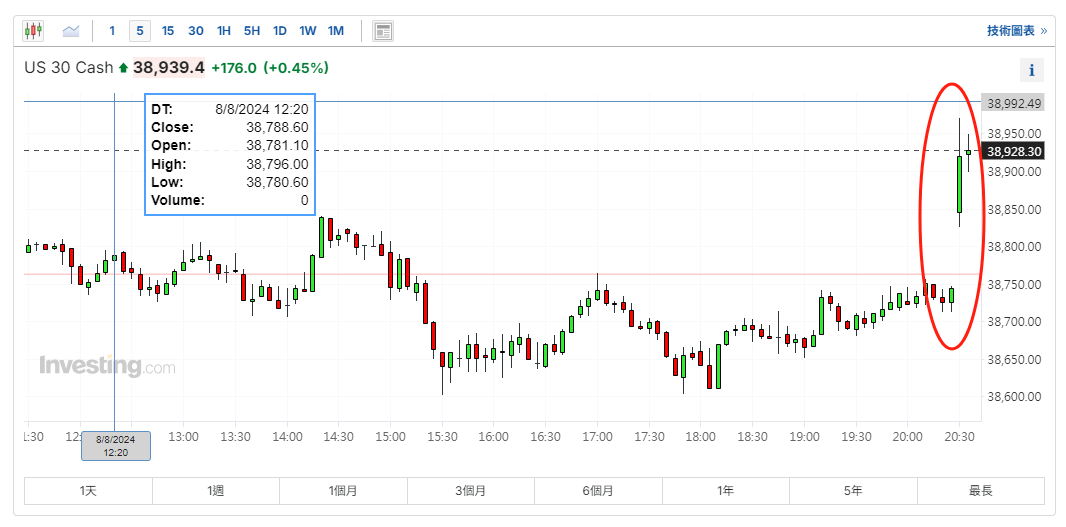Open the news panel icon in toolbar

(383, 31)
